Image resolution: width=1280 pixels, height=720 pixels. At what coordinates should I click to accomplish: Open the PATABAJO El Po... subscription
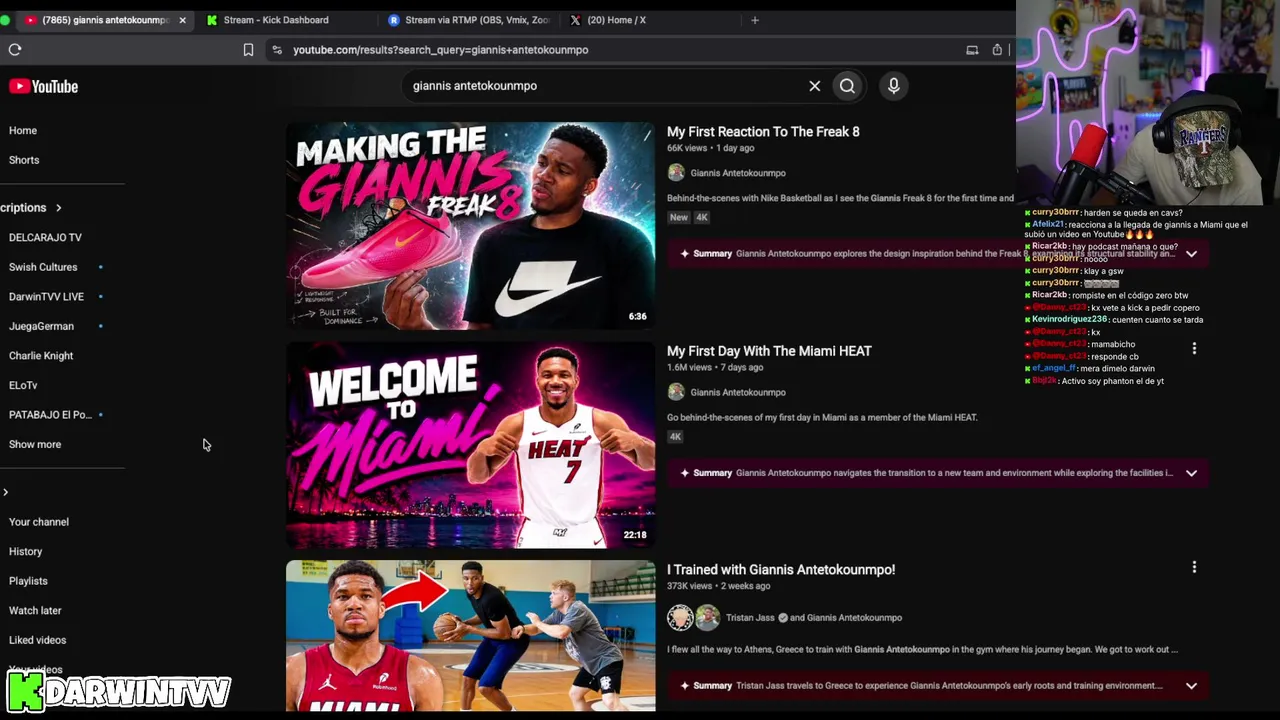(50, 415)
